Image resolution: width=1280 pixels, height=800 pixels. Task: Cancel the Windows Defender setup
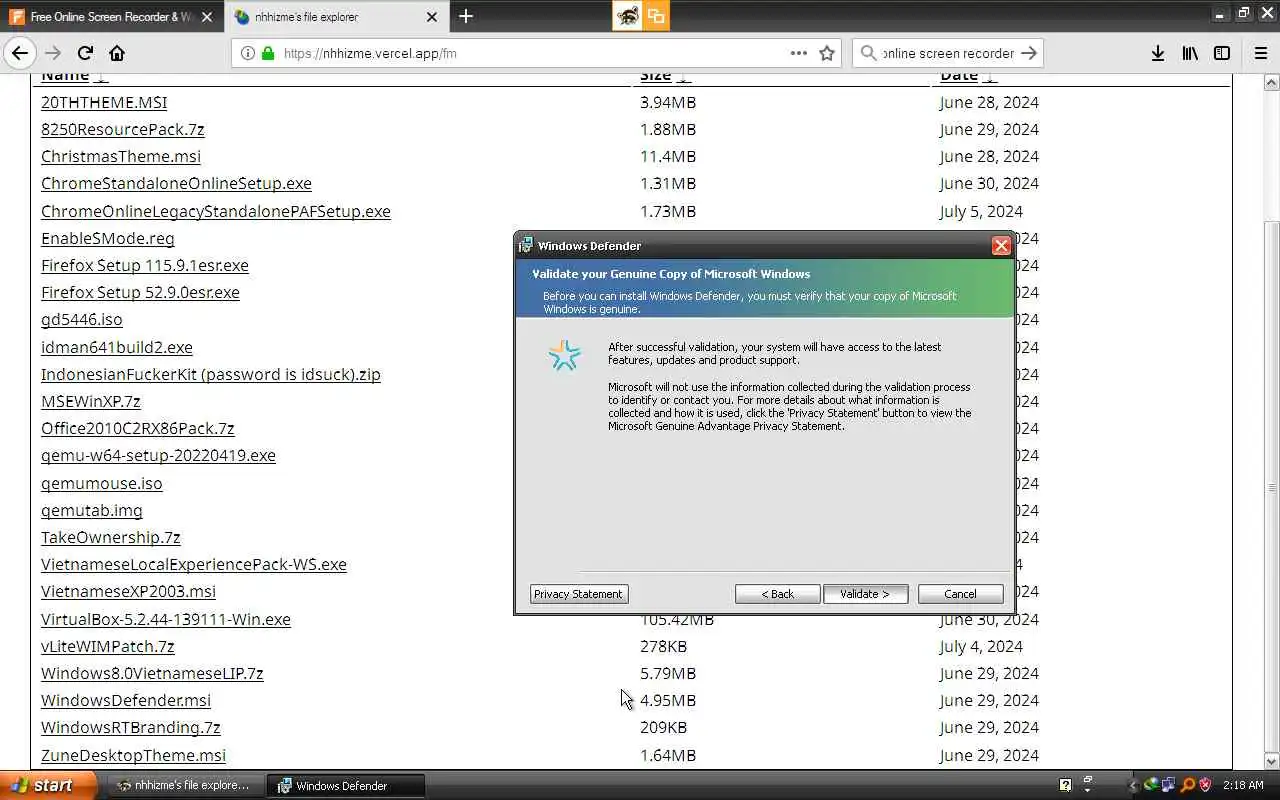(x=960, y=594)
